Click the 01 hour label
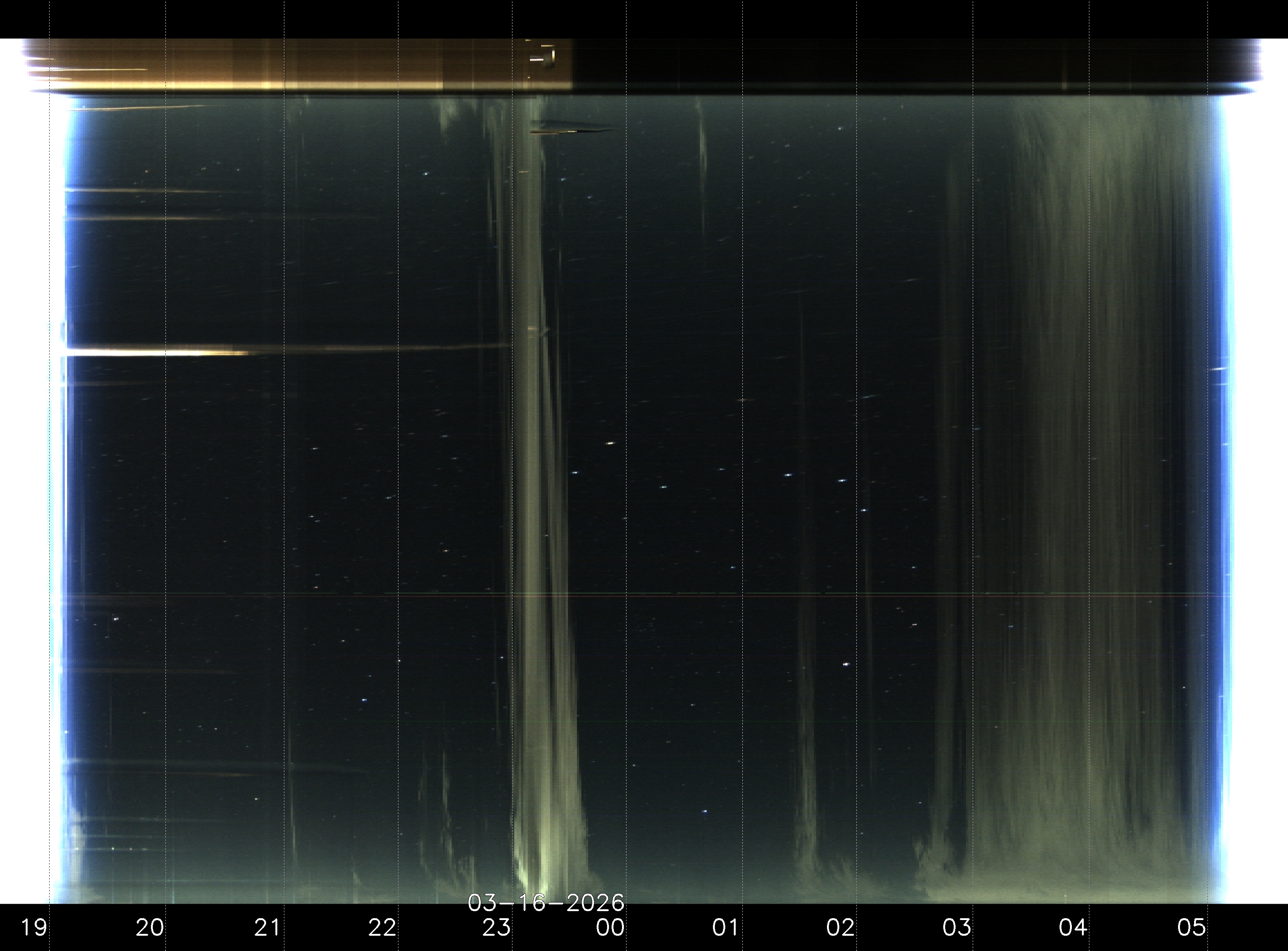1288x951 pixels. [x=726, y=928]
